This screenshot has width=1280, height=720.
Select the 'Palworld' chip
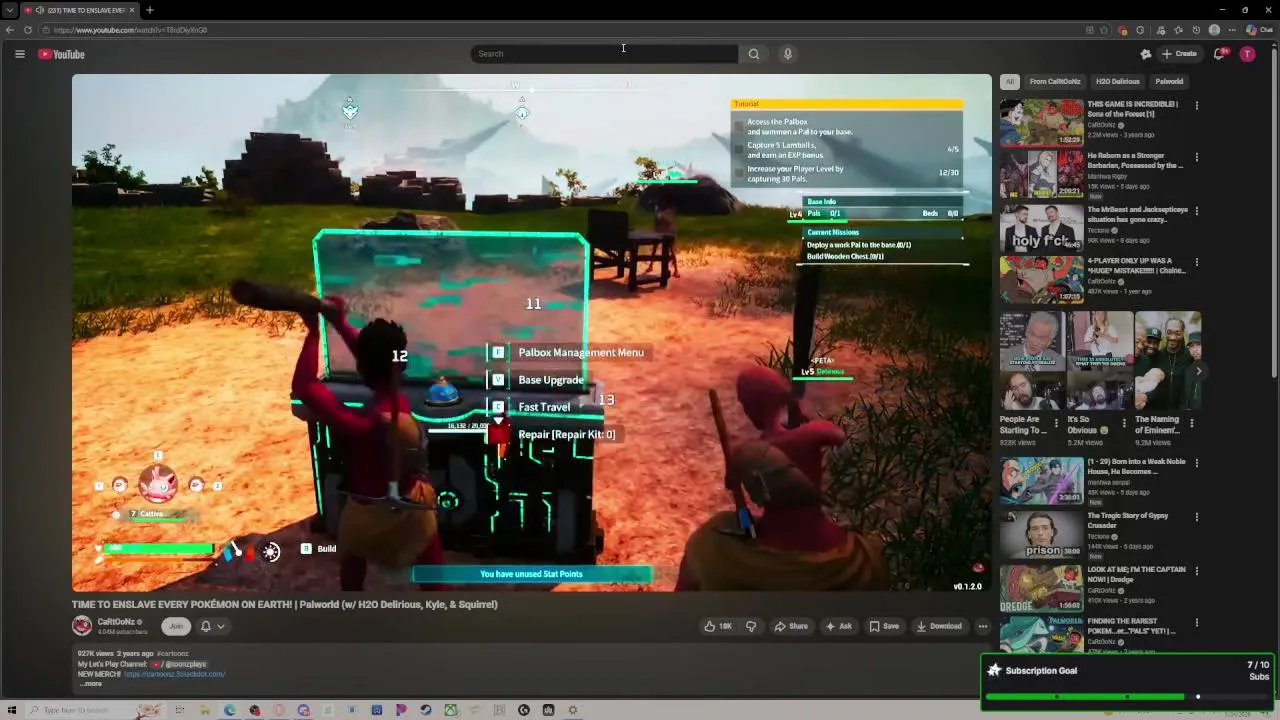(1169, 81)
